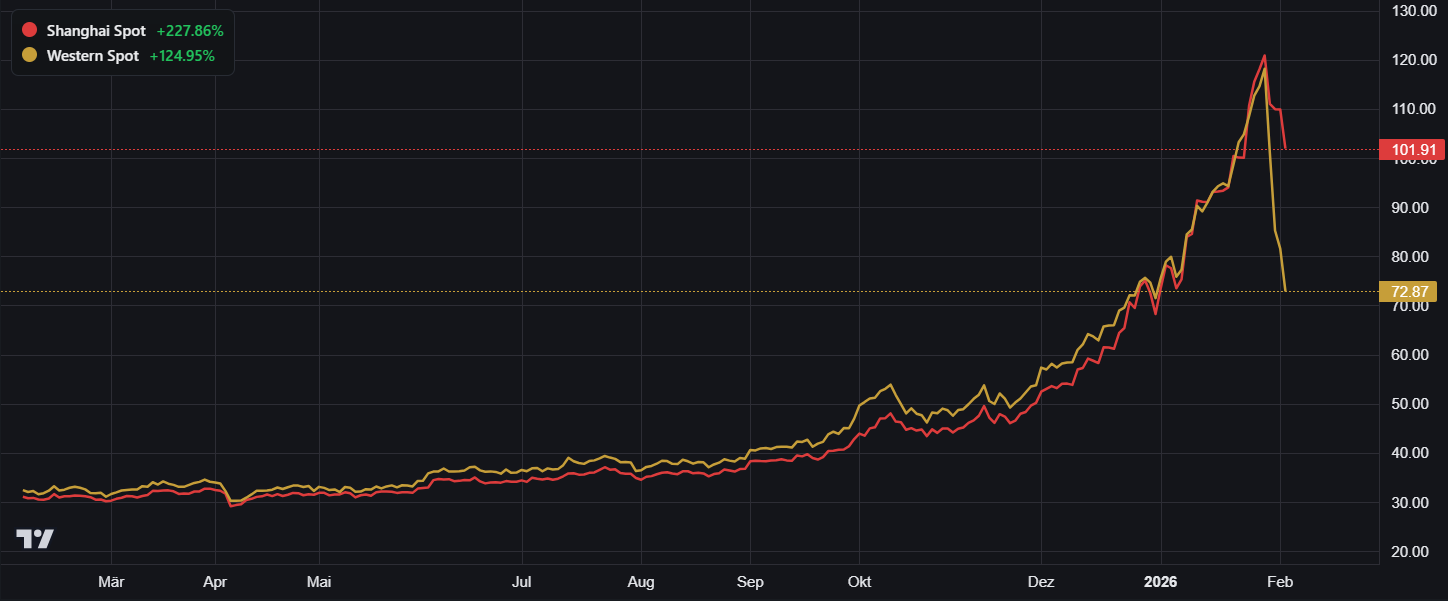
Task: Click the yellow Western Spot legend dot
Action: click(x=29, y=56)
